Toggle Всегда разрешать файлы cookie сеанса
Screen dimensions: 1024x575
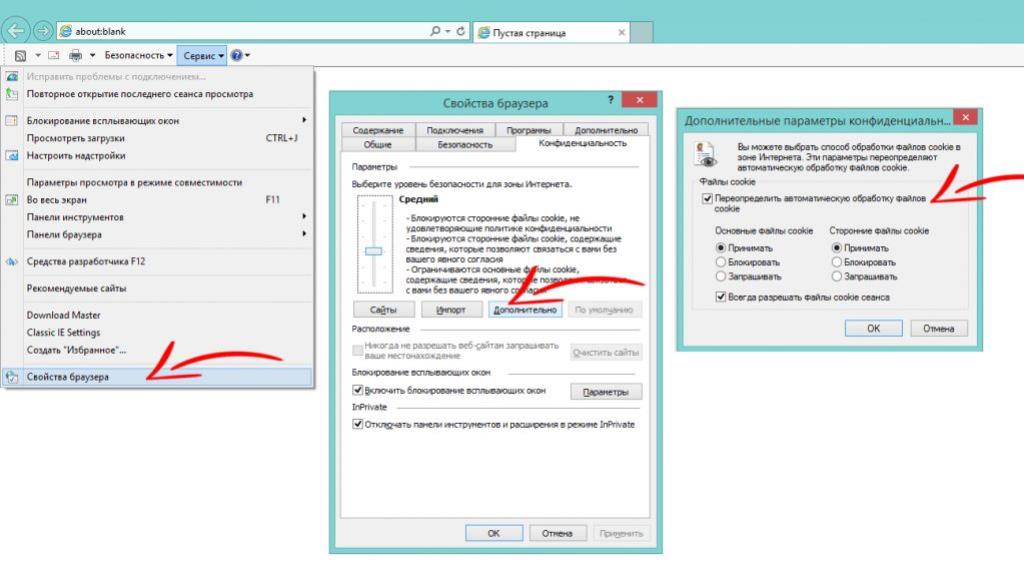720,297
